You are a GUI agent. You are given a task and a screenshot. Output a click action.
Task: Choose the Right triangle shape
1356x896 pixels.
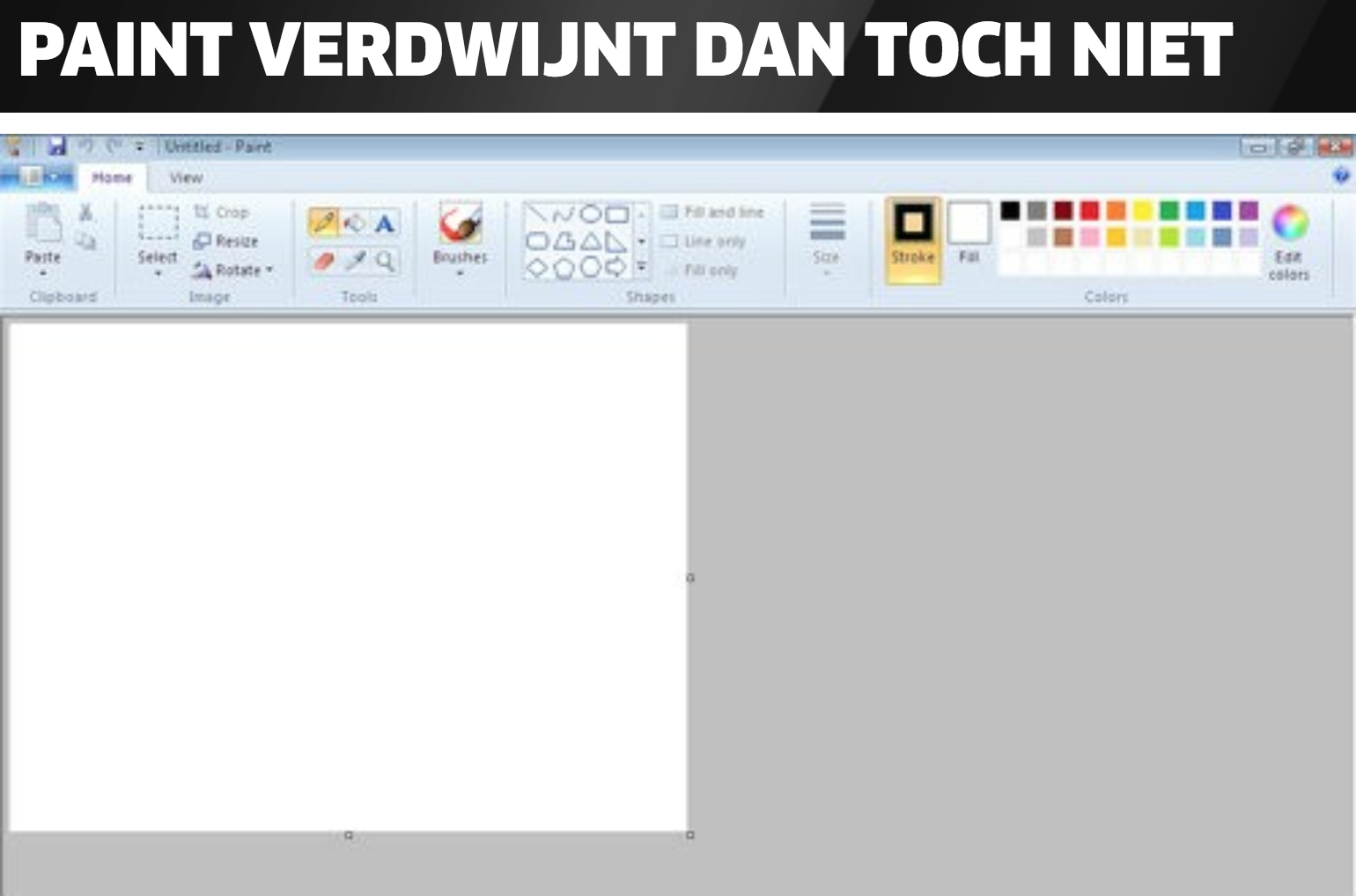[616, 240]
